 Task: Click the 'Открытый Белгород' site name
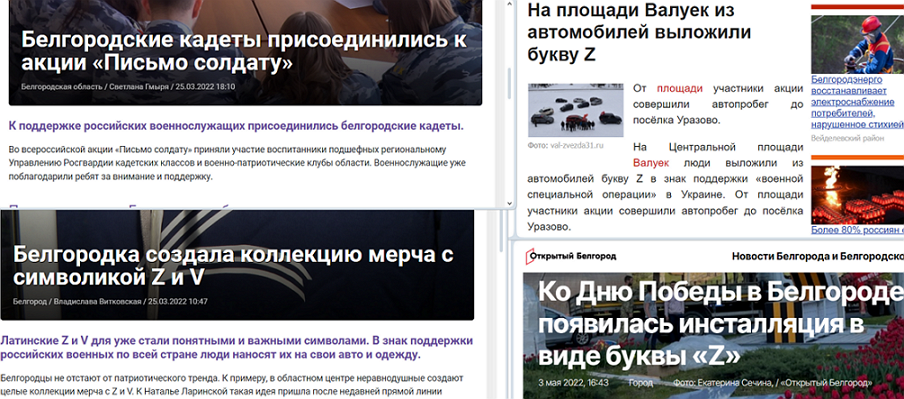(x=574, y=256)
